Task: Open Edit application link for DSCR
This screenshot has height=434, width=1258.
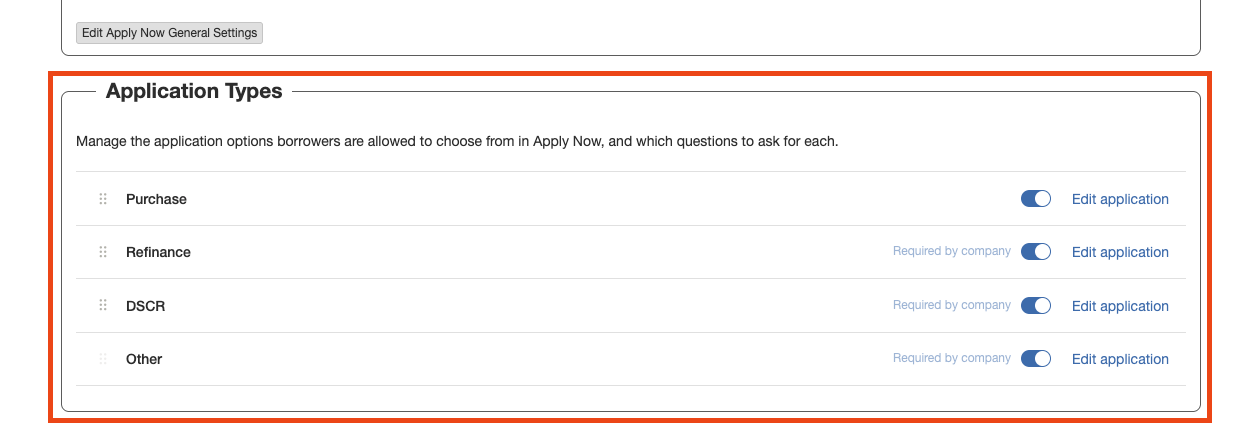Action: click(x=1120, y=306)
